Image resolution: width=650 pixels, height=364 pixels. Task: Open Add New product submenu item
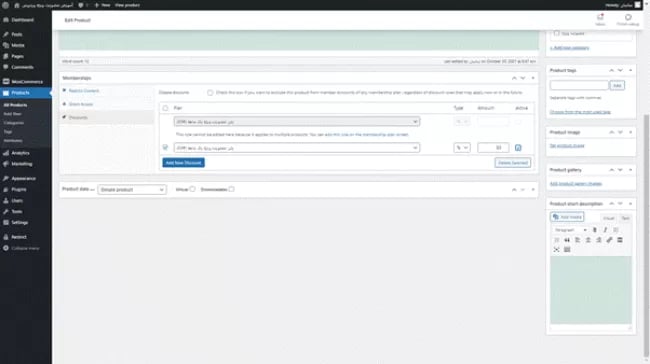click(x=12, y=114)
